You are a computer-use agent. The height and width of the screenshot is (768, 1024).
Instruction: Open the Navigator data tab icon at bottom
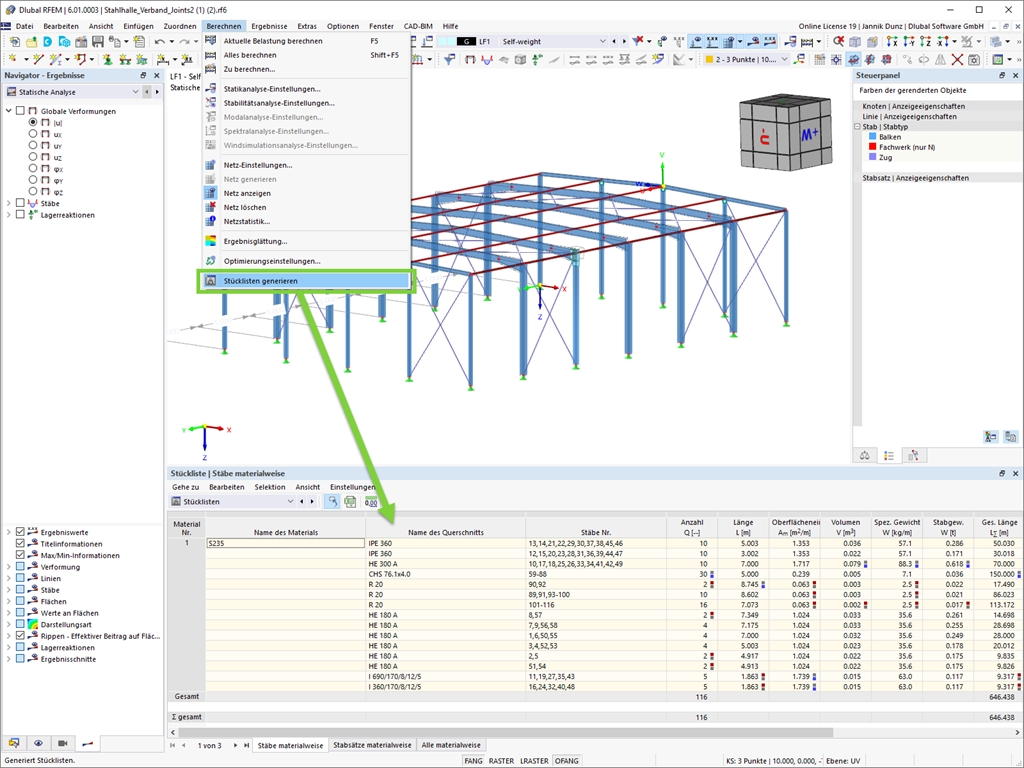[14, 743]
